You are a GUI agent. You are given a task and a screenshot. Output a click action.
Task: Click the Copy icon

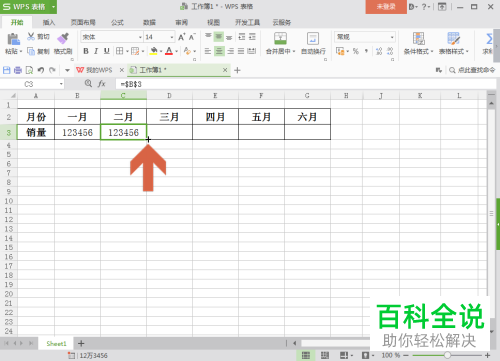(x=31, y=51)
